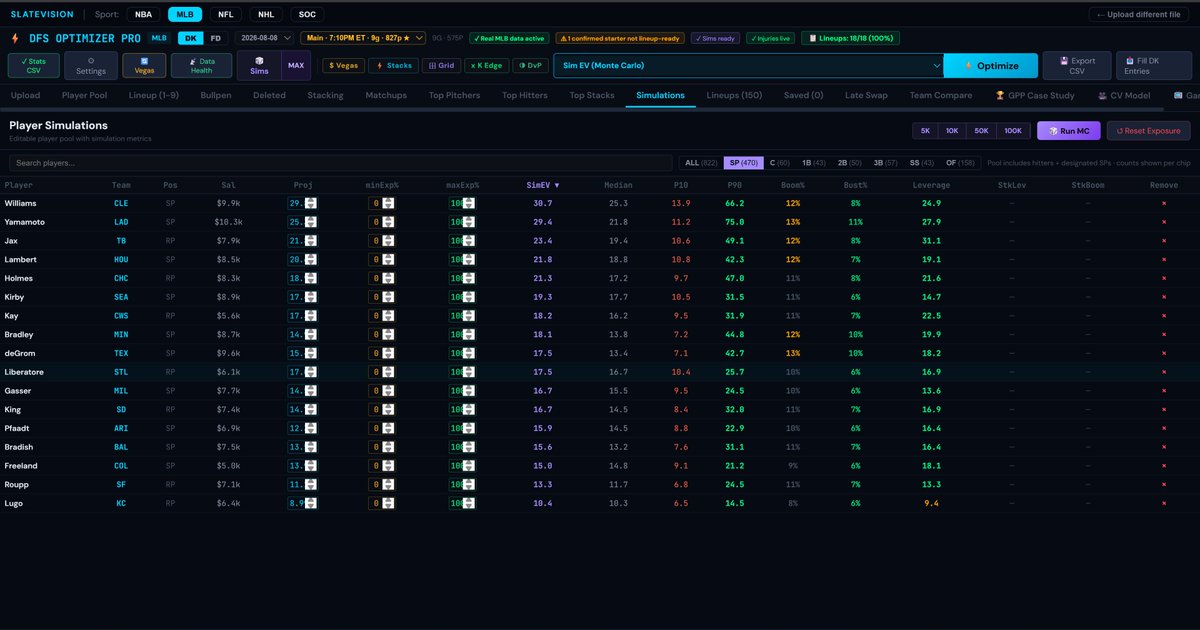Image resolution: width=1200 pixels, height=630 pixels.
Task: Remove Bradley from the pool
Action: tap(1164, 335)
